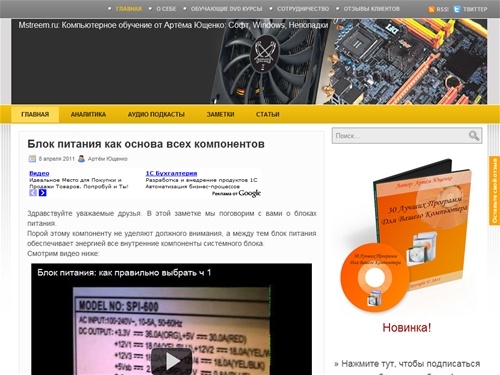The width and height of the screenshot is (500, 375).
Task: Click the calendar icon beside post date
Action: 32,159
